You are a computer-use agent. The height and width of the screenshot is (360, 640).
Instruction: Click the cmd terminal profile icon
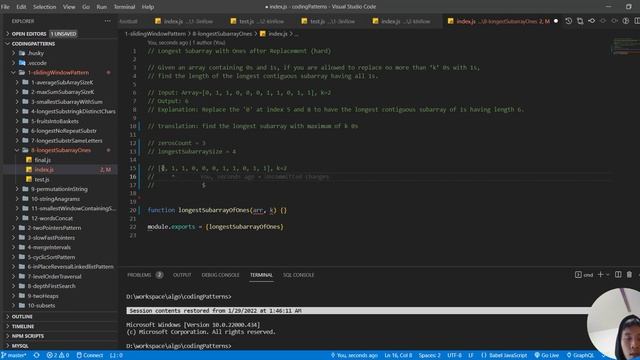tap(578, 275)
